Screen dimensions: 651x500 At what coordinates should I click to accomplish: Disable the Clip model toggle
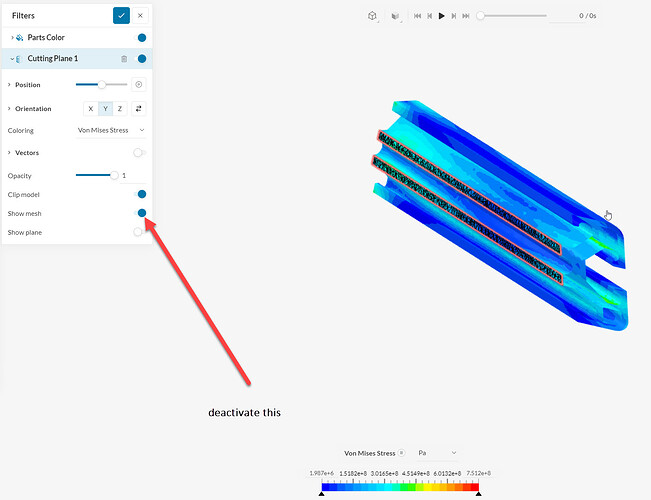click(141, 194)
